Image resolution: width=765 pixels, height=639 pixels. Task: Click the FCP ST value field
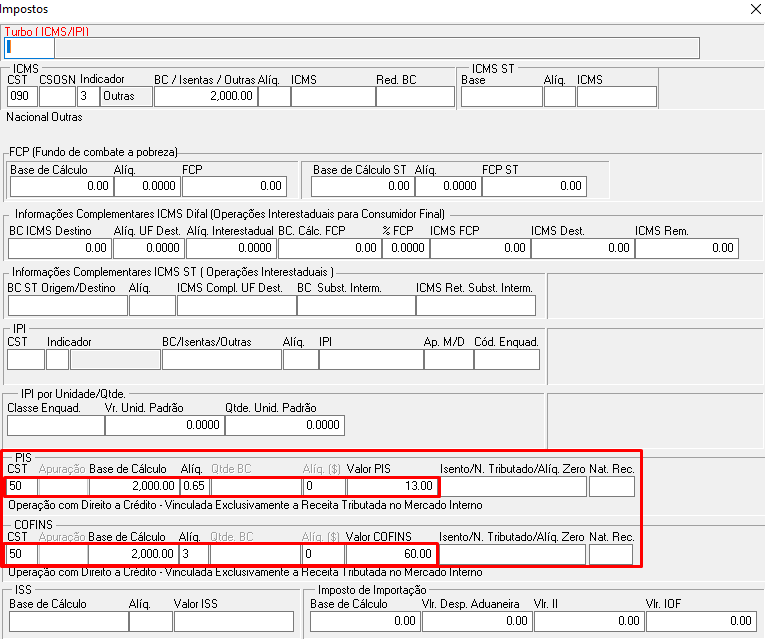coord(534,186)
